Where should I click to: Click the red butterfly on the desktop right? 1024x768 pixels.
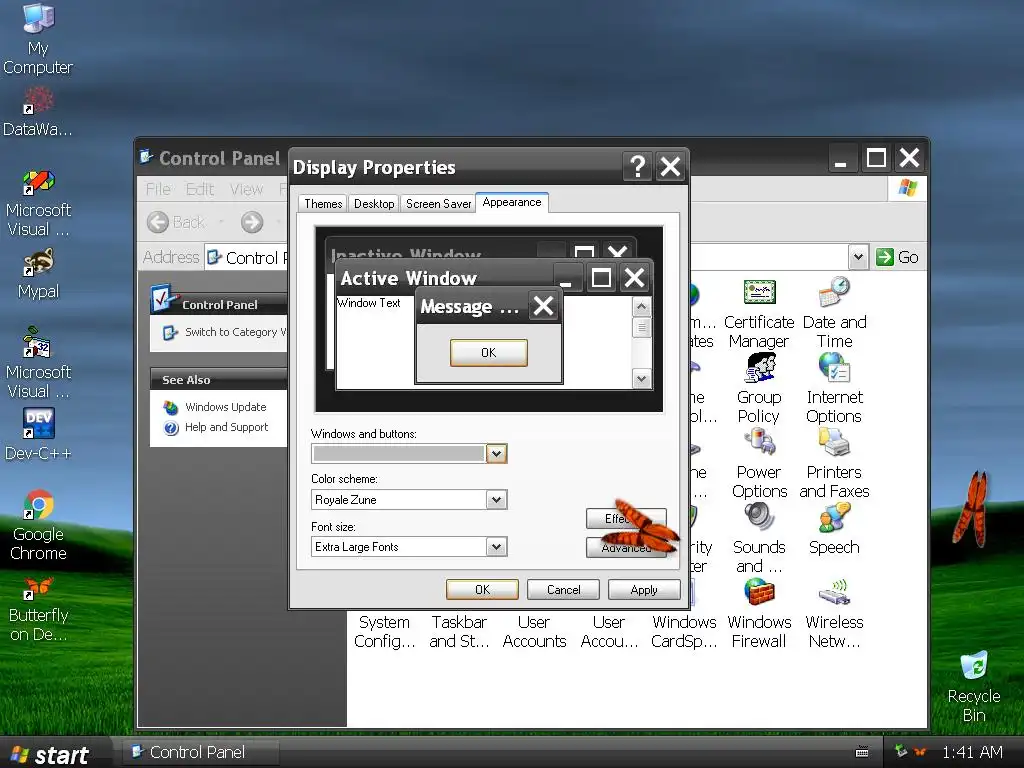point(973,509)
